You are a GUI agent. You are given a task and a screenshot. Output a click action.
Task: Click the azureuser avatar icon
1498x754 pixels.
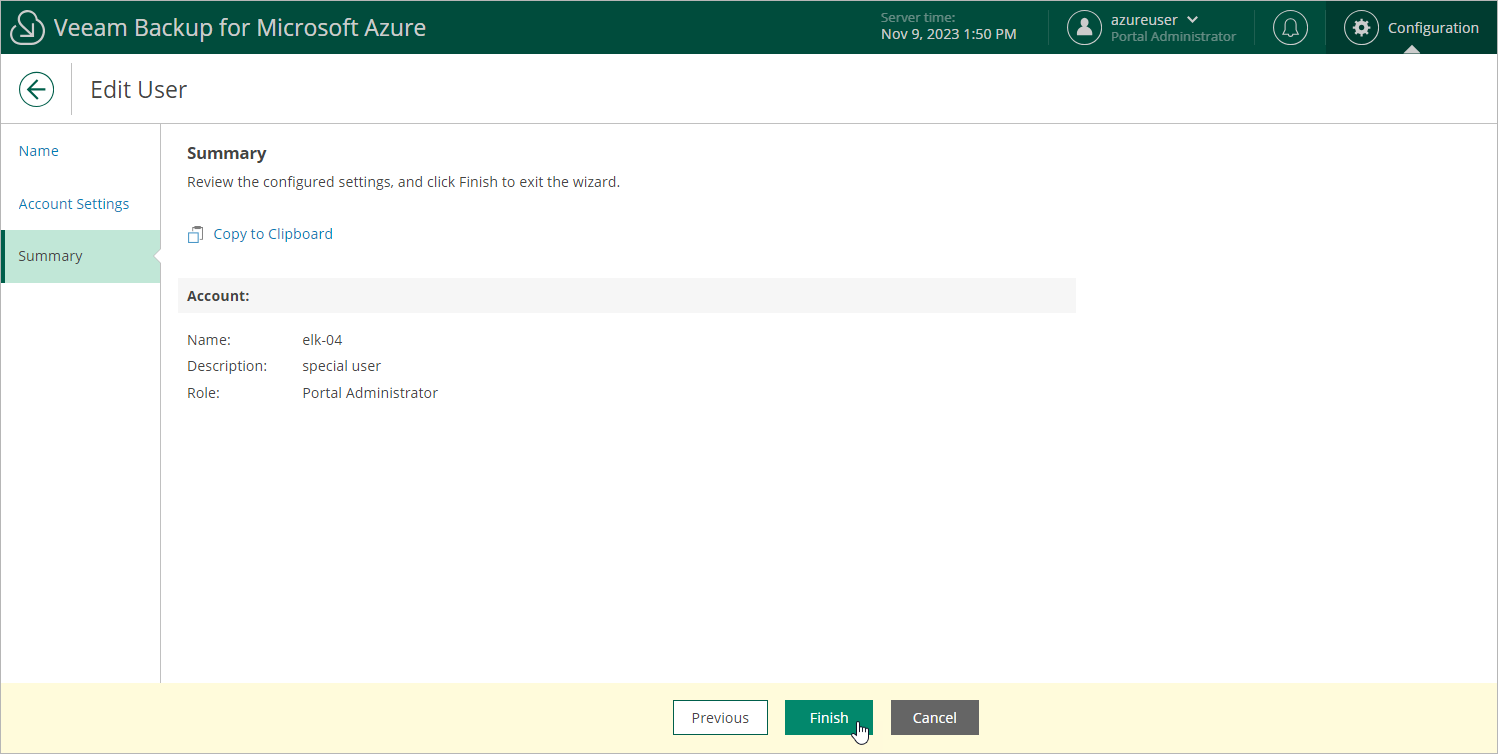coord(1084,28)
